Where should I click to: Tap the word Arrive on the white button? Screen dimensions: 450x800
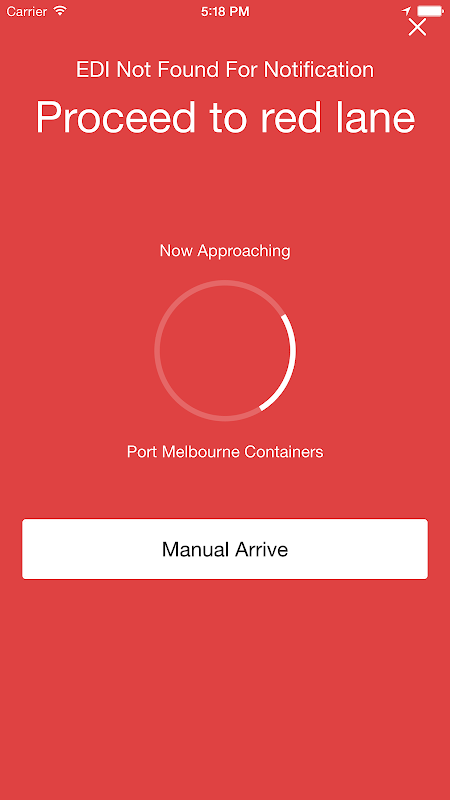coord(261,549)
